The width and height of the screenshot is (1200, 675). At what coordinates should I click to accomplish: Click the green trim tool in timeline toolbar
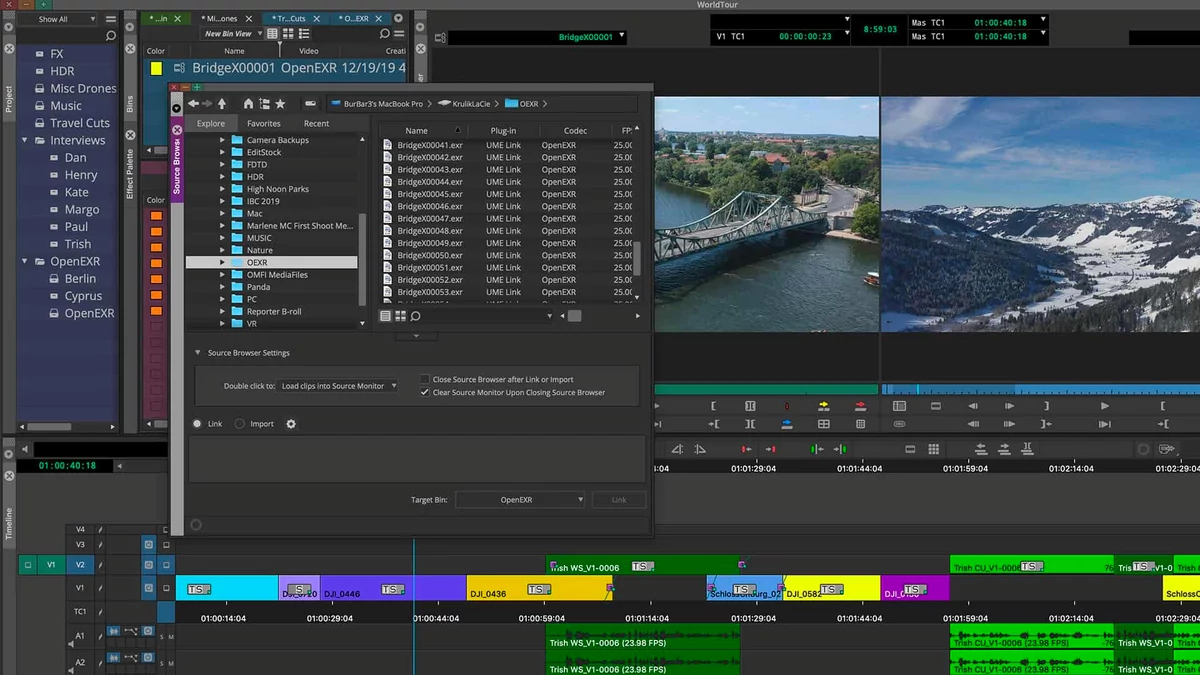click(817, 450)
